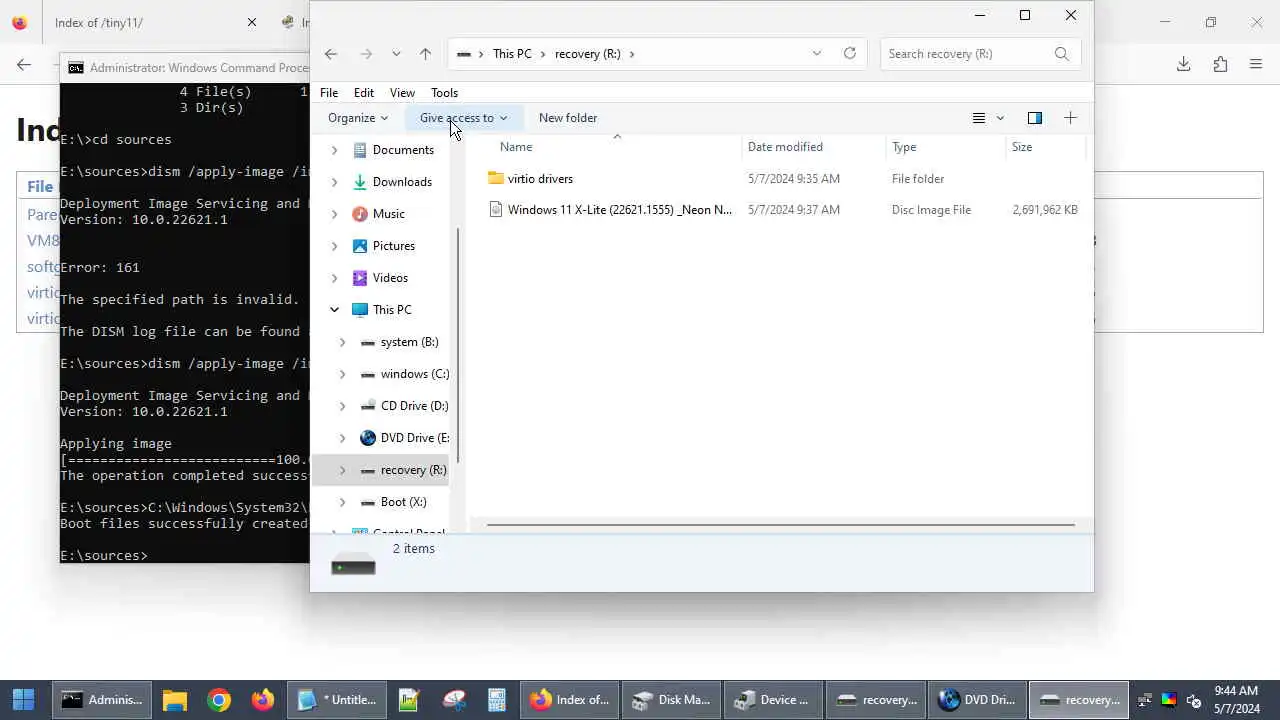The height and width of the screenshot is (720, 1280).
Task: Select the virtio drivers folder
Action: pos(540,179)
